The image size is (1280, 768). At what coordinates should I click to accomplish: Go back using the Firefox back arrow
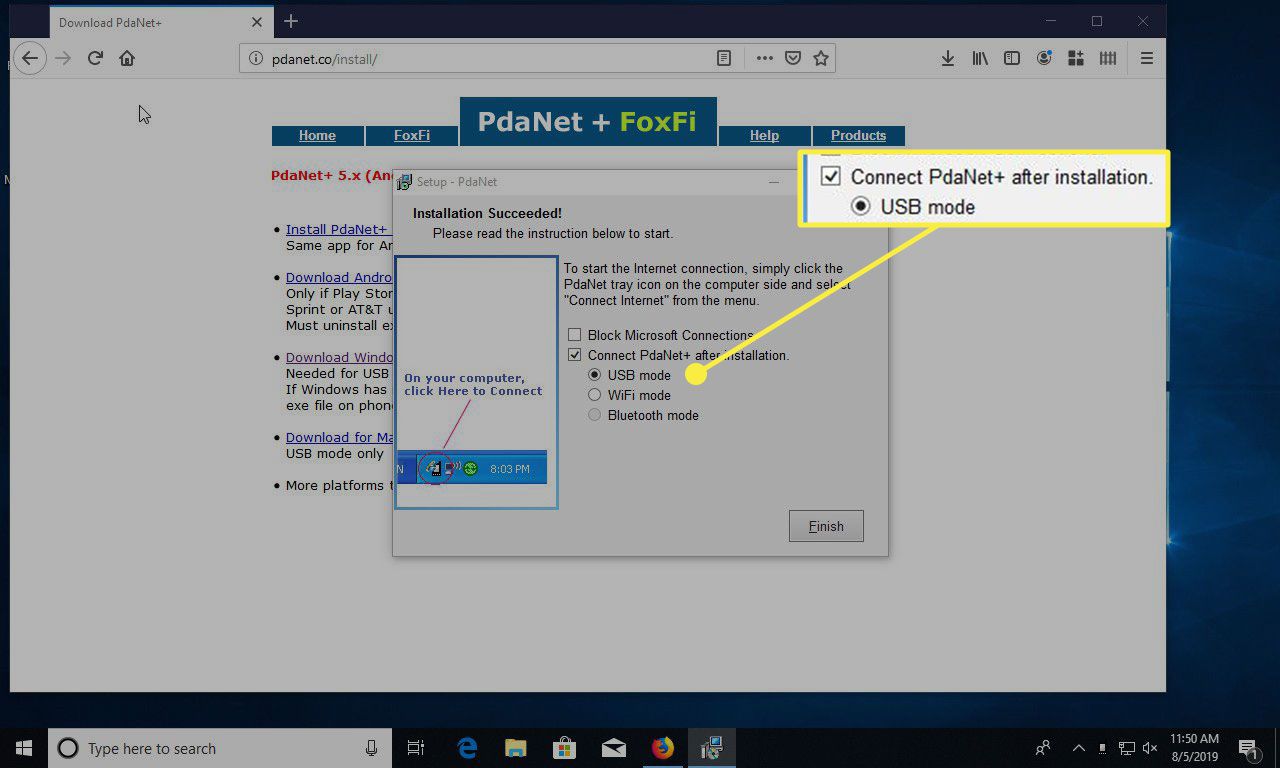pyautogui.click(x=31, y=58)
